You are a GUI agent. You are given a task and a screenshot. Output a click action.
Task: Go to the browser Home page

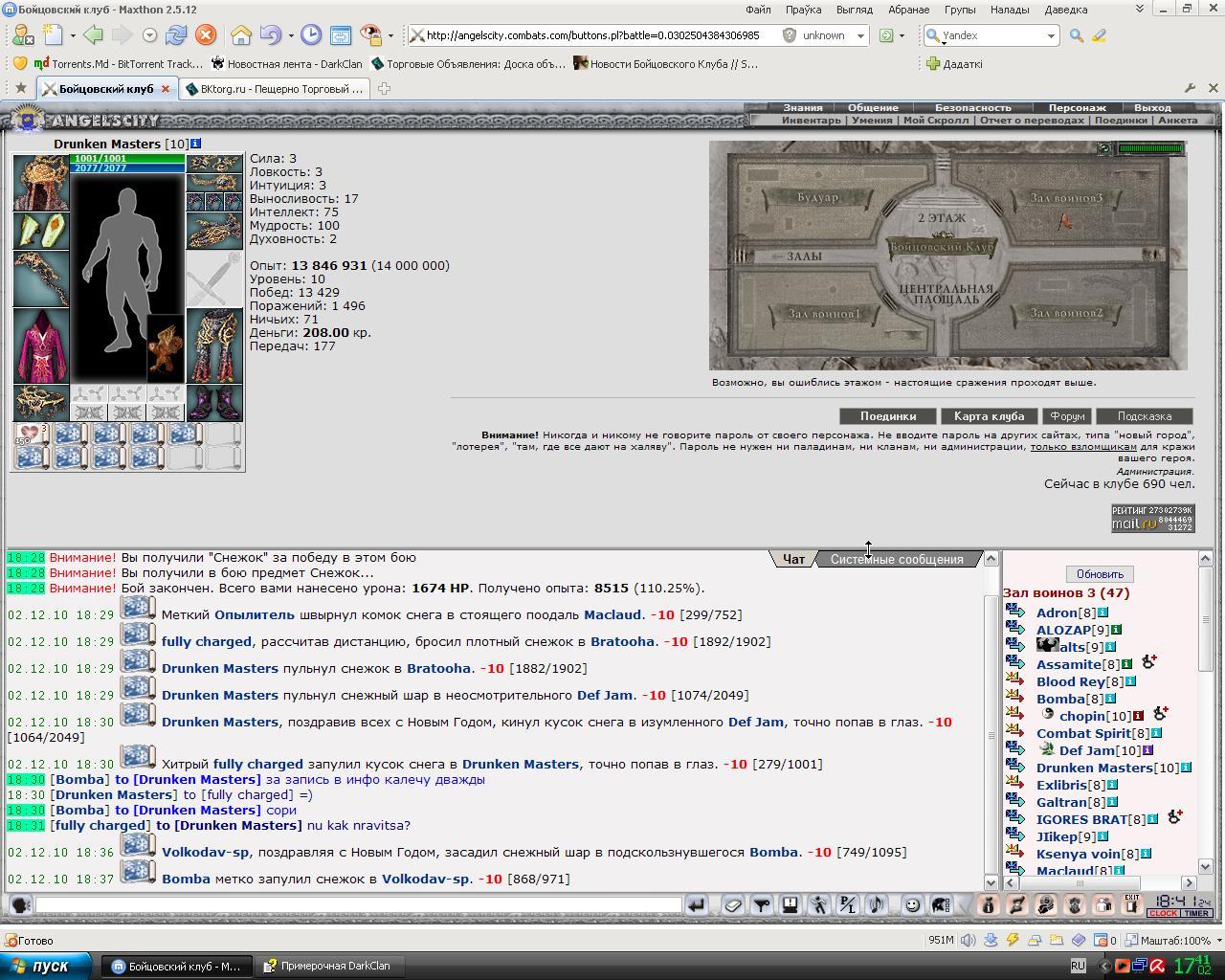[x=241, y=35]
